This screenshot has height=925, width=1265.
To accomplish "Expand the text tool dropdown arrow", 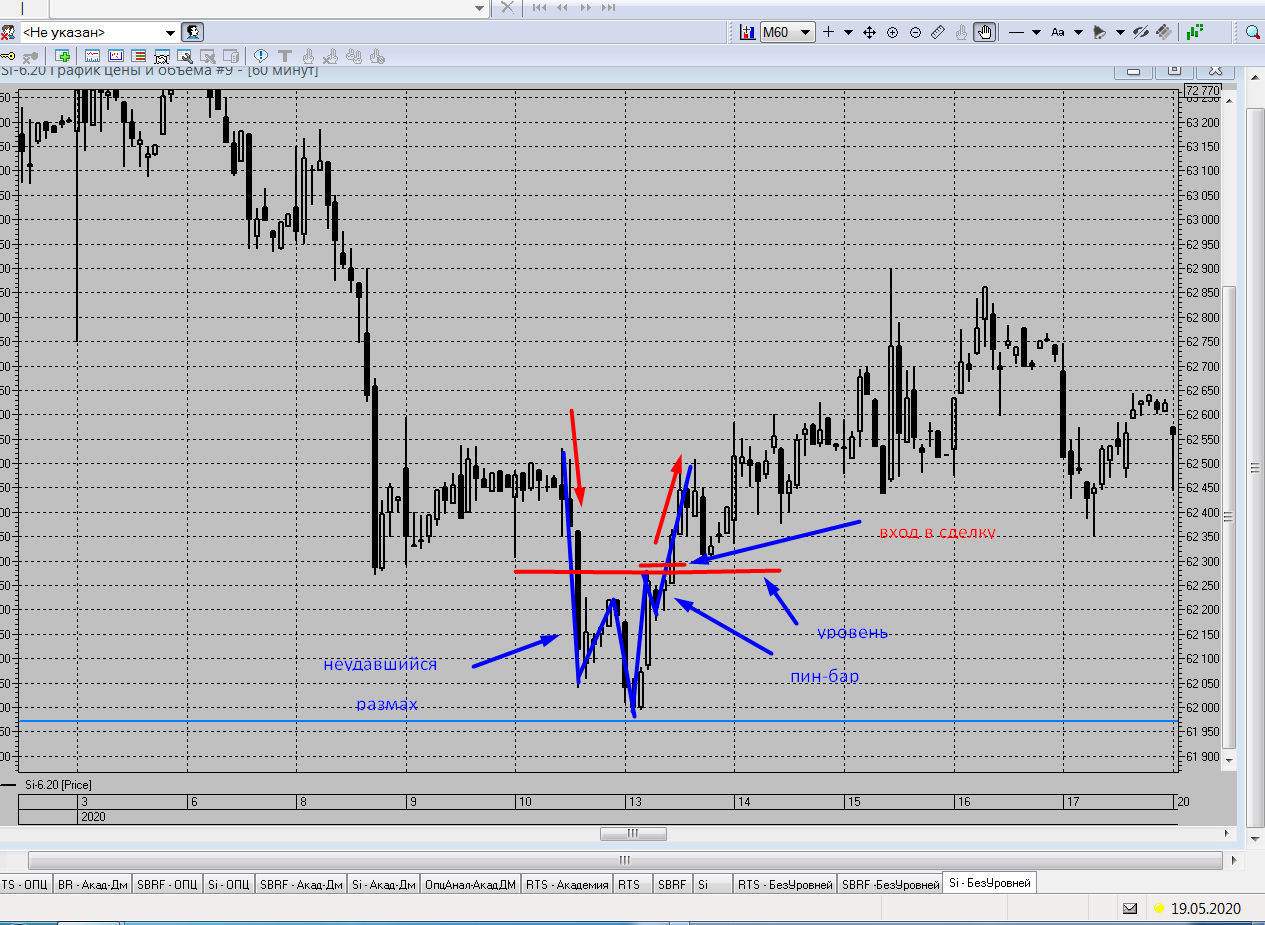I will tap(1078, 32).
